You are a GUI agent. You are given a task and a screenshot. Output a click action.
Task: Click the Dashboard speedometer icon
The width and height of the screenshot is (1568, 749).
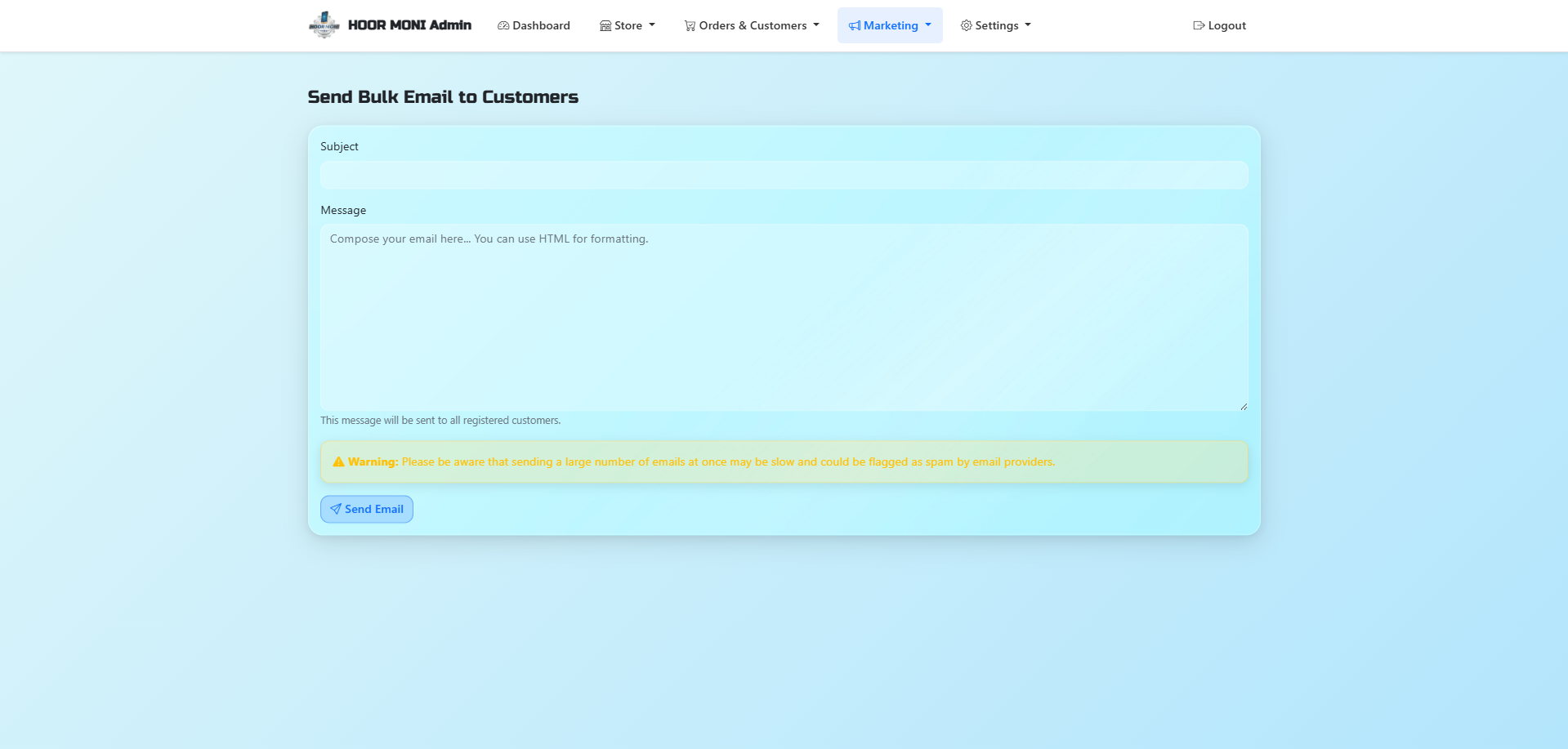(503, 25)
